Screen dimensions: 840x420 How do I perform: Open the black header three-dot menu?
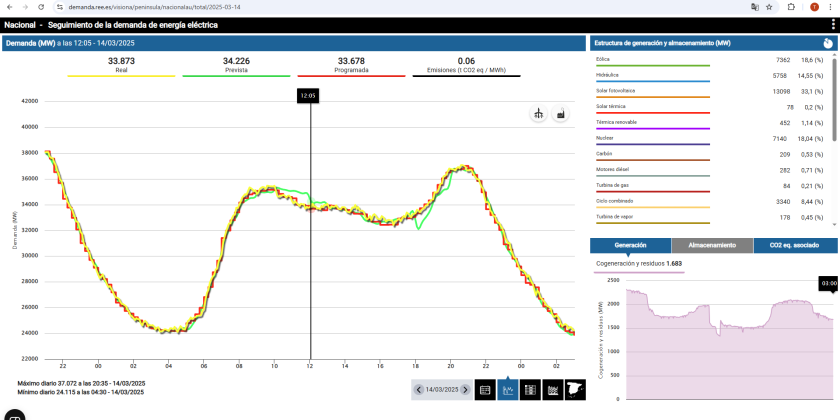pyautogui.click(x=832, y=24)
